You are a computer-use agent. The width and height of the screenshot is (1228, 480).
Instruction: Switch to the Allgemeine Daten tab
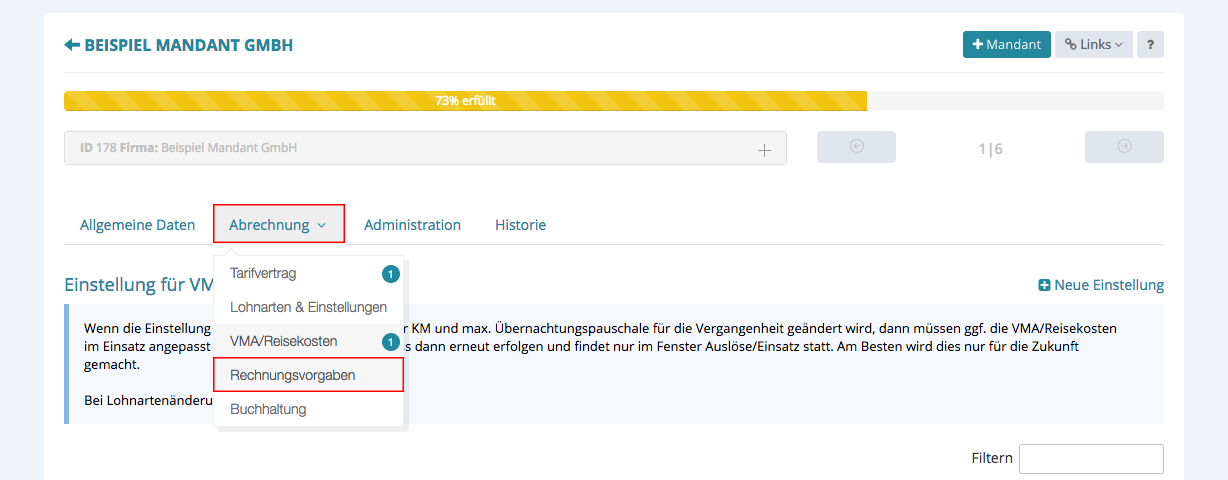pos(138,225)
